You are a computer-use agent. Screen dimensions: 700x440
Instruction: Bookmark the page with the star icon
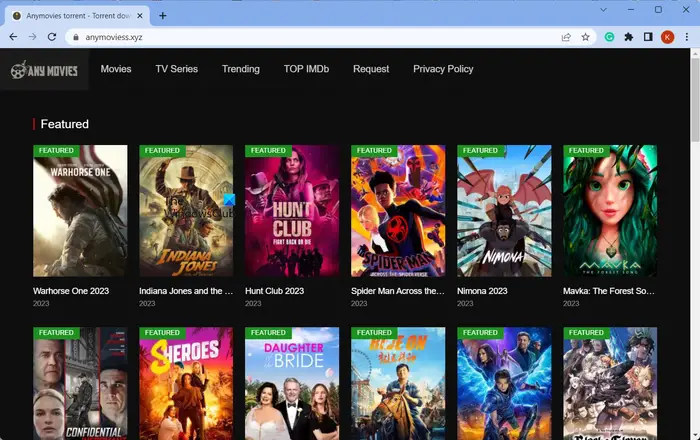coord(585,37)
